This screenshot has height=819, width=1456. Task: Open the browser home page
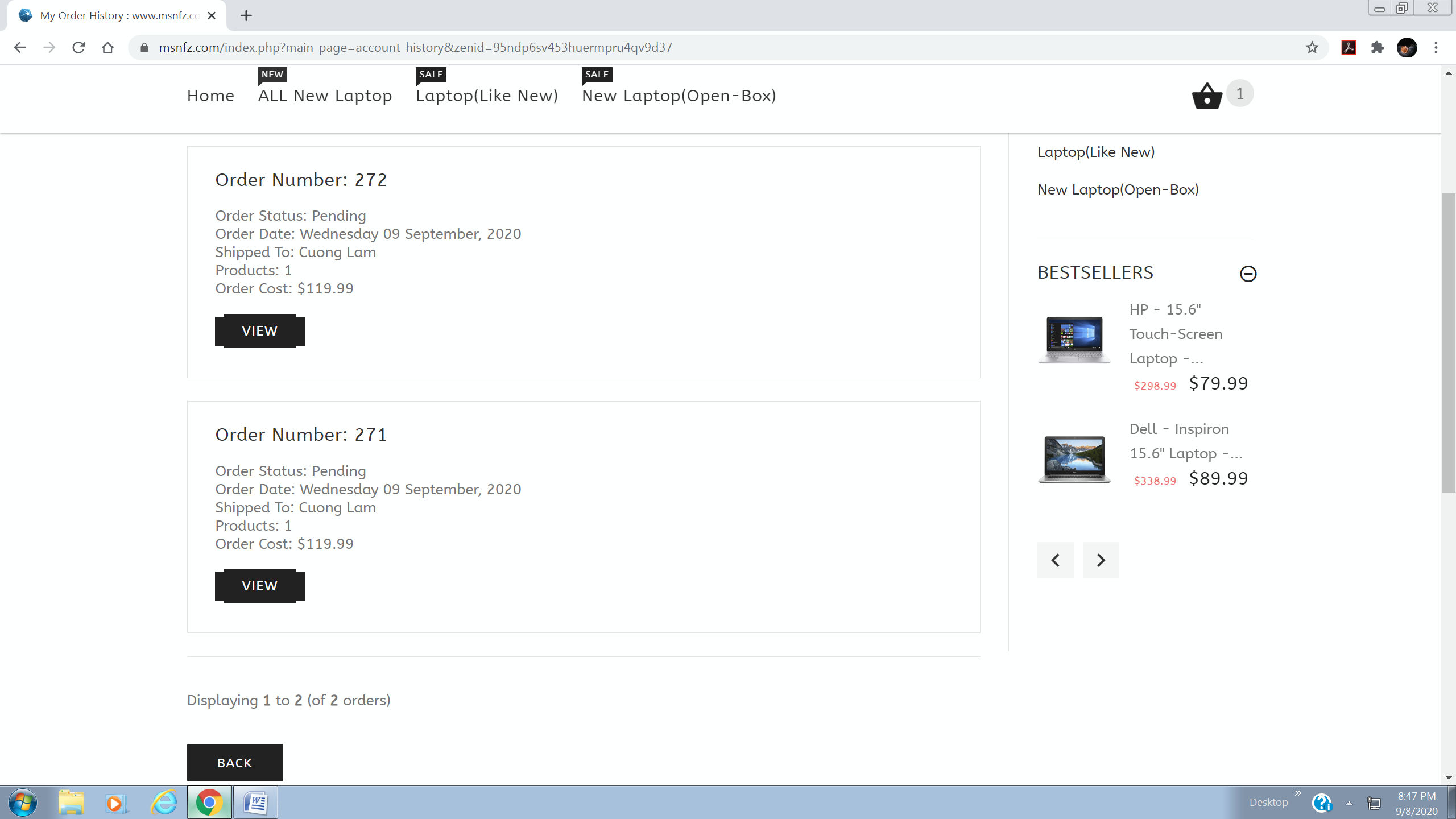click(x=107, y=47)
